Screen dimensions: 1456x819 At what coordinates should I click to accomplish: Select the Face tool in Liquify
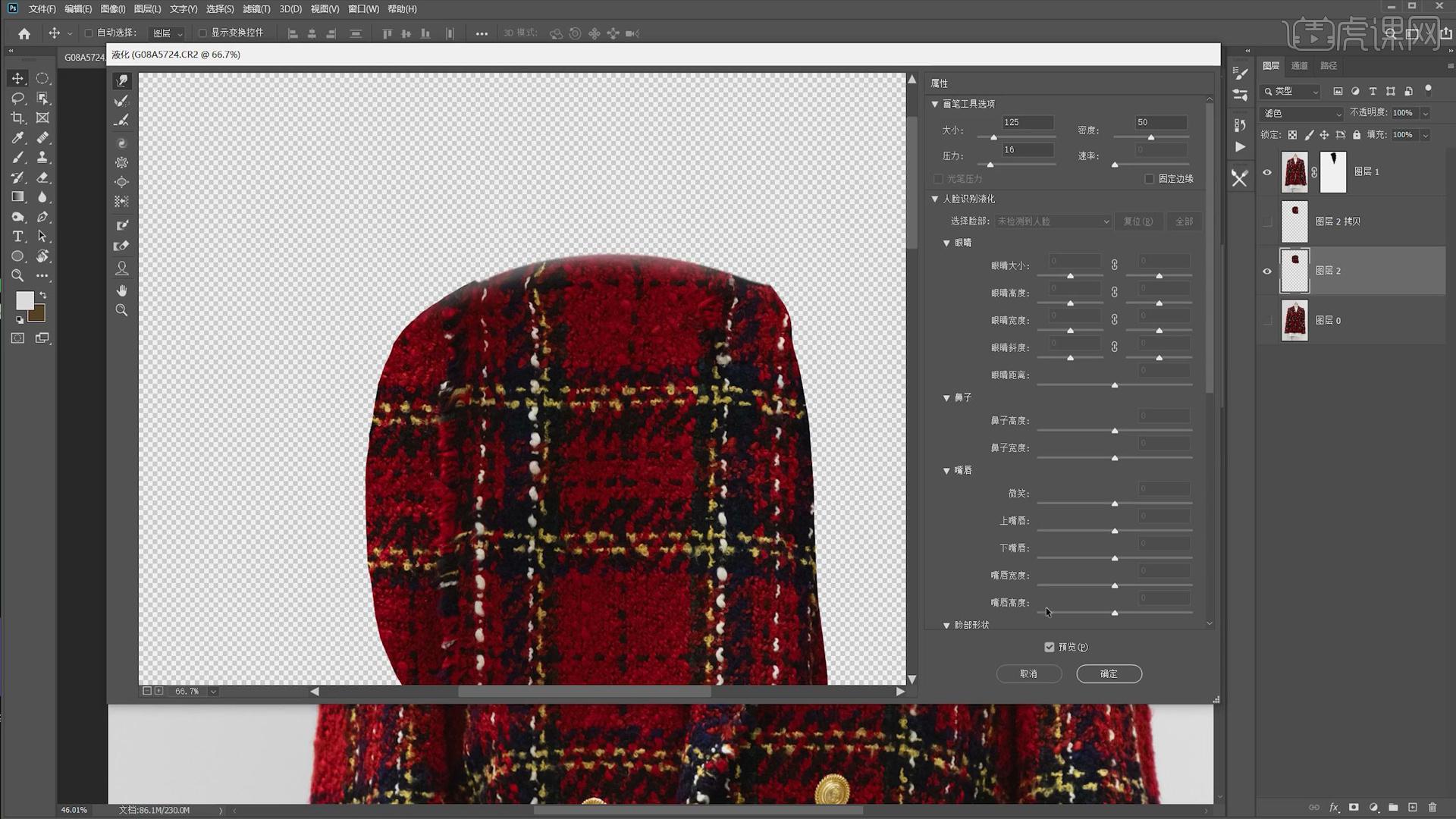[122, 268]
